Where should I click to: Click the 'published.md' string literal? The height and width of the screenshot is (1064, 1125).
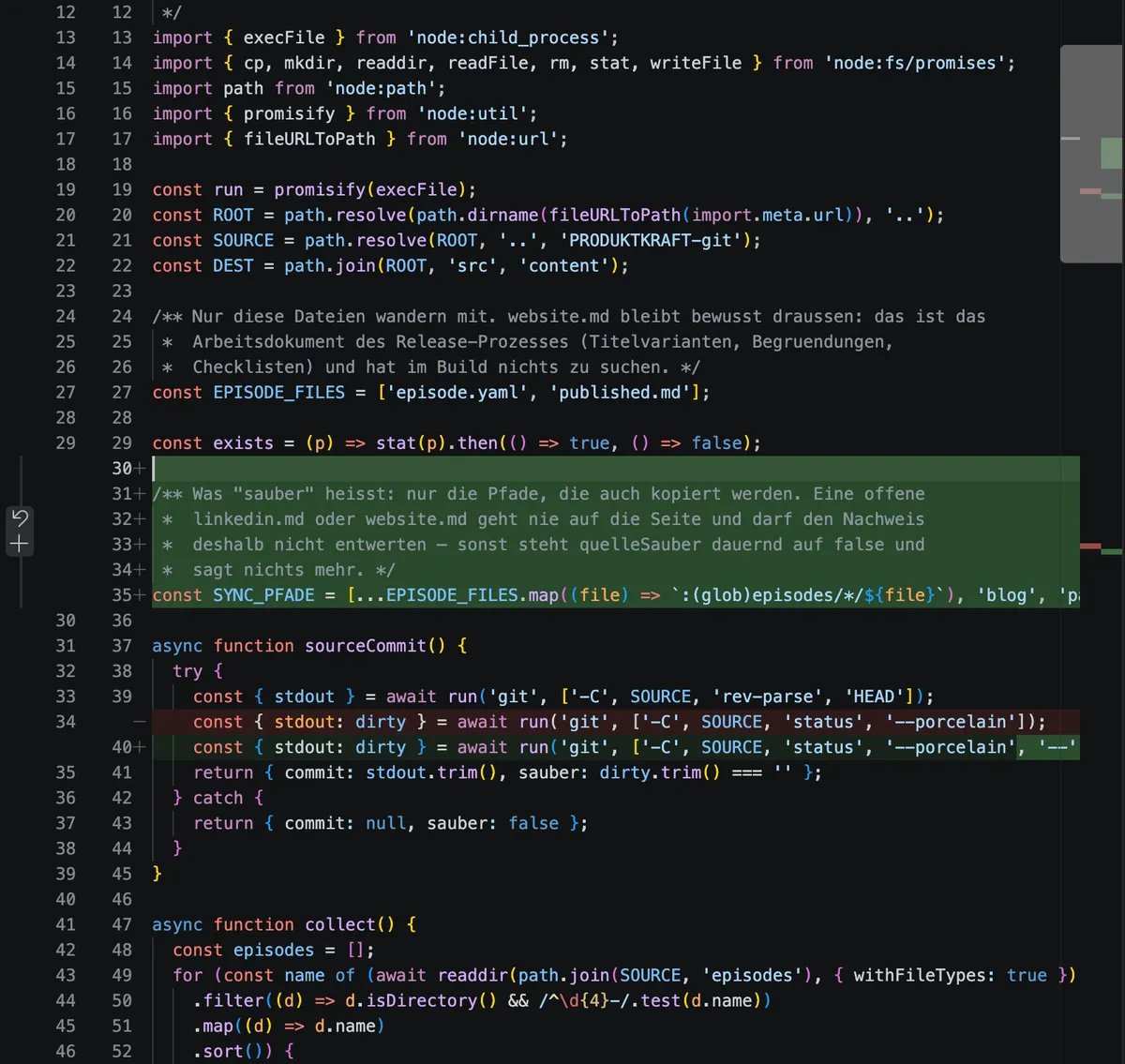point(620,392)
